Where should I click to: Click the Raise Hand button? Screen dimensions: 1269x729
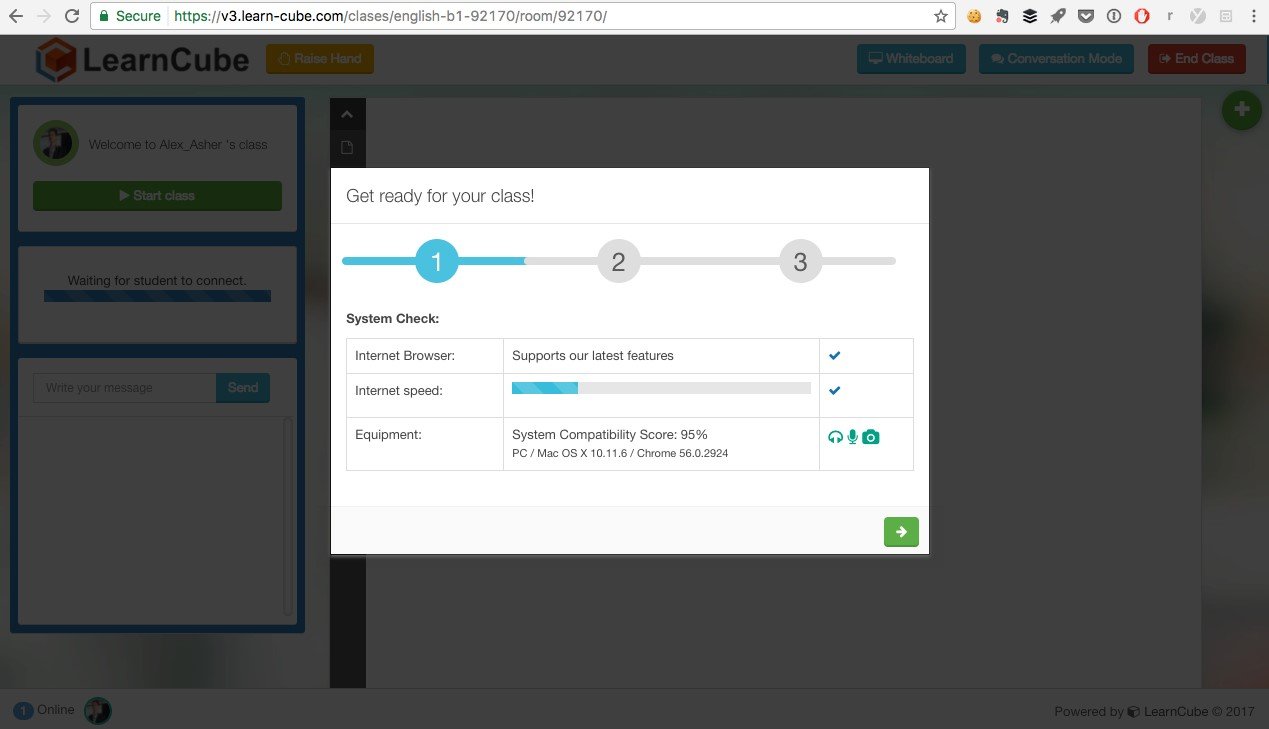[320, 59]
